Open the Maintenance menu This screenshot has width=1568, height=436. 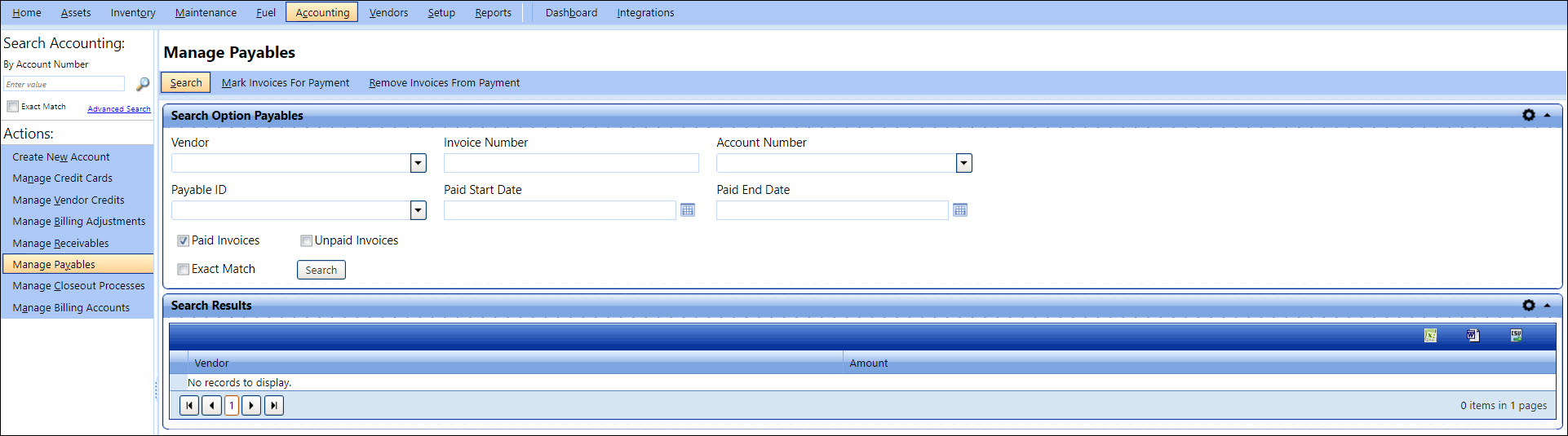tap(206, 13)
